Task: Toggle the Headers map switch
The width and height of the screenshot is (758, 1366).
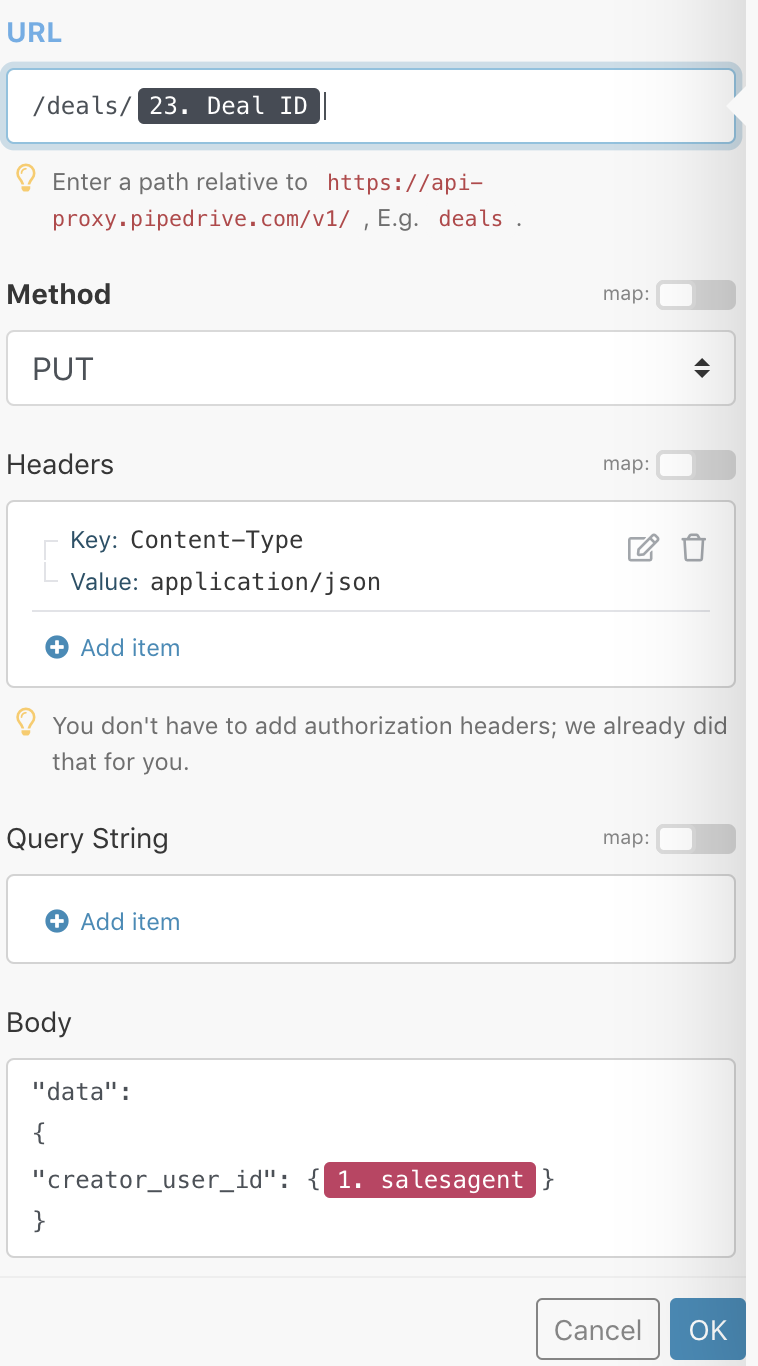Action: pos(696,465)
